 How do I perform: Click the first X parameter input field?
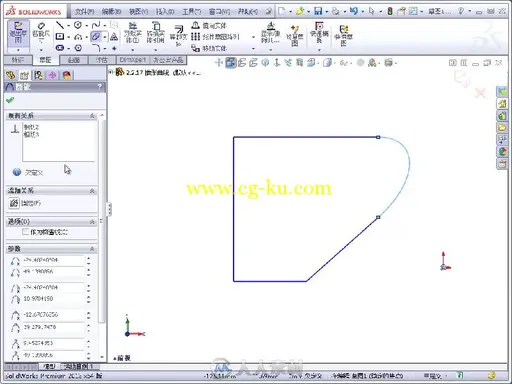point(53,260)
